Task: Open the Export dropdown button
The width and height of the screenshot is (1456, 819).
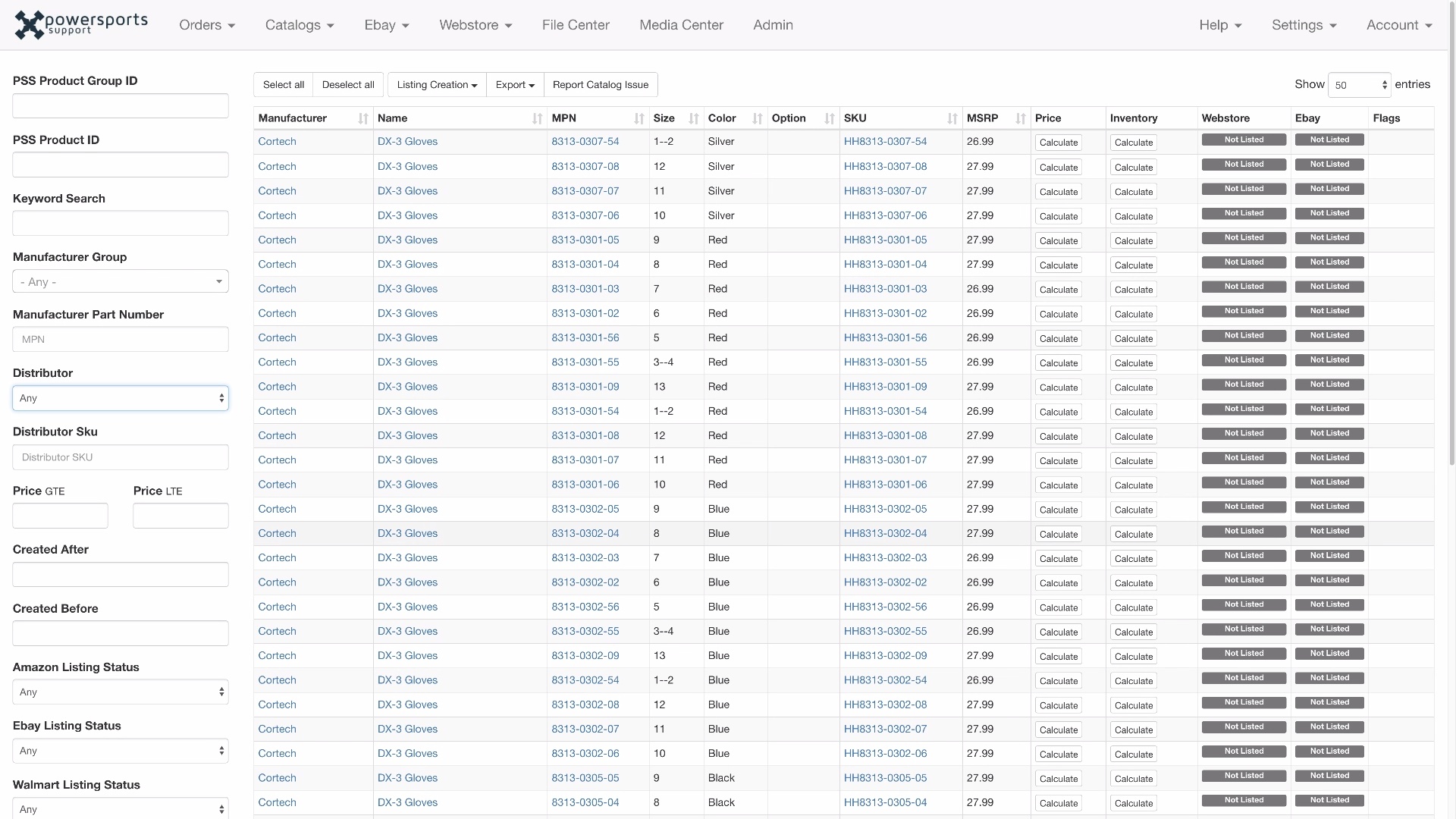Action: 515,85
